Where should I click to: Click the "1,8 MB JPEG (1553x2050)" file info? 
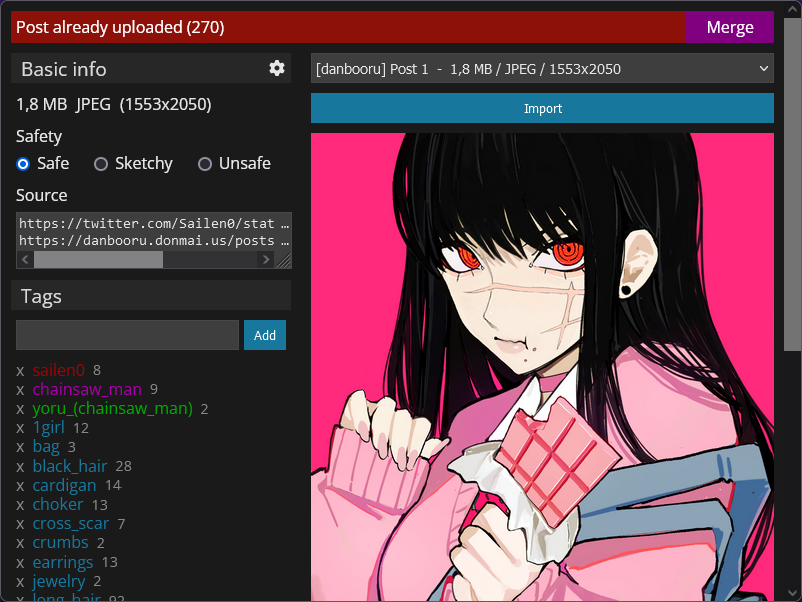pos(114,104)
